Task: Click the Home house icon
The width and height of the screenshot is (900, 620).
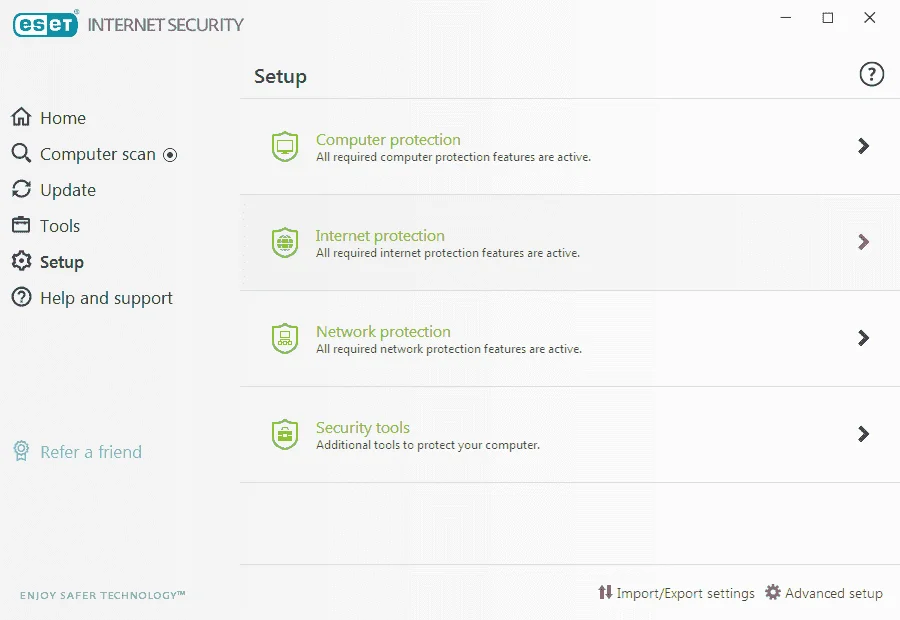Action: (21, 117)
